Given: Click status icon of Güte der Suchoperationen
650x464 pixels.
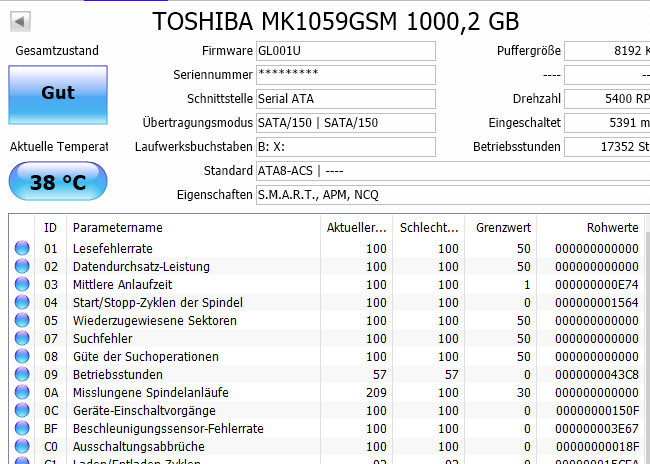Looking at the screenshot, I should (x=22, y=357).
